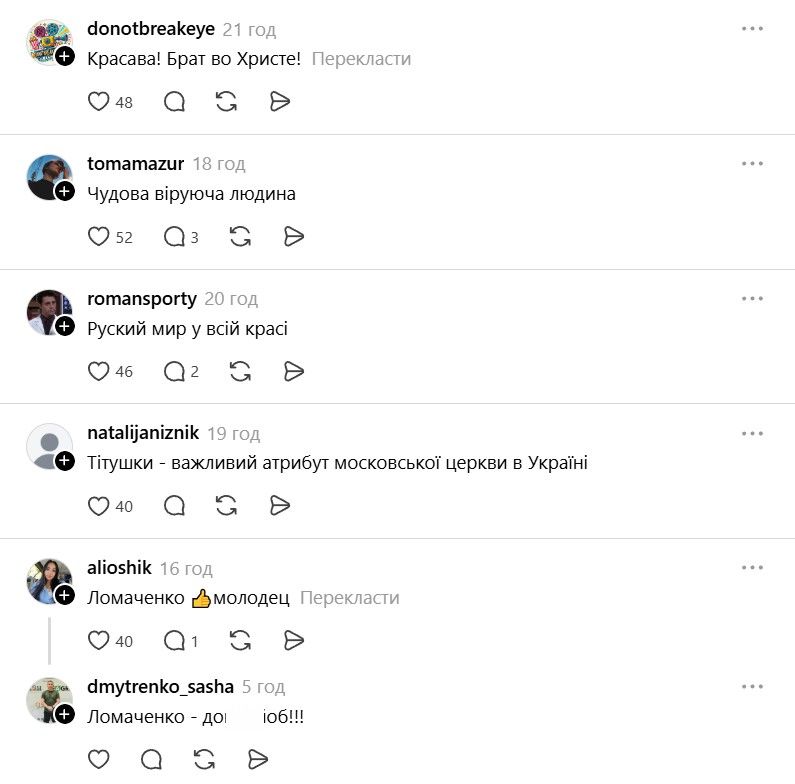Screen dimensions: 795x784
Task: View romansporty's profile picture
Action: pos(49,312)
